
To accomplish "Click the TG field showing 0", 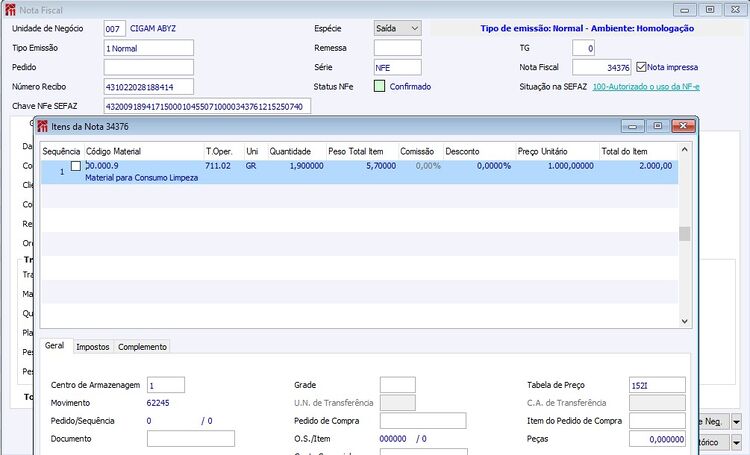I will (584, 48).
